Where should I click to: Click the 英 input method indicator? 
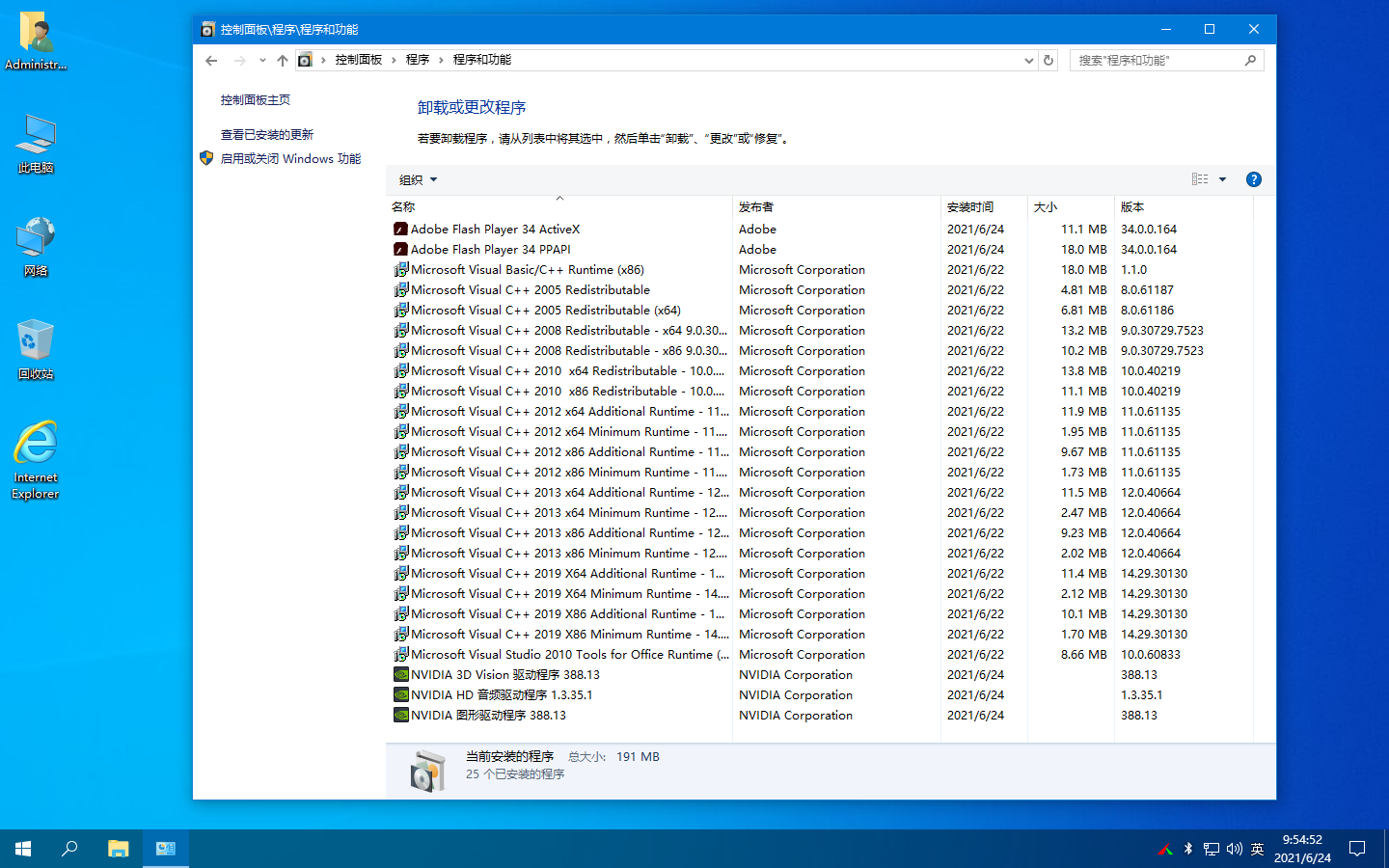1257,849
